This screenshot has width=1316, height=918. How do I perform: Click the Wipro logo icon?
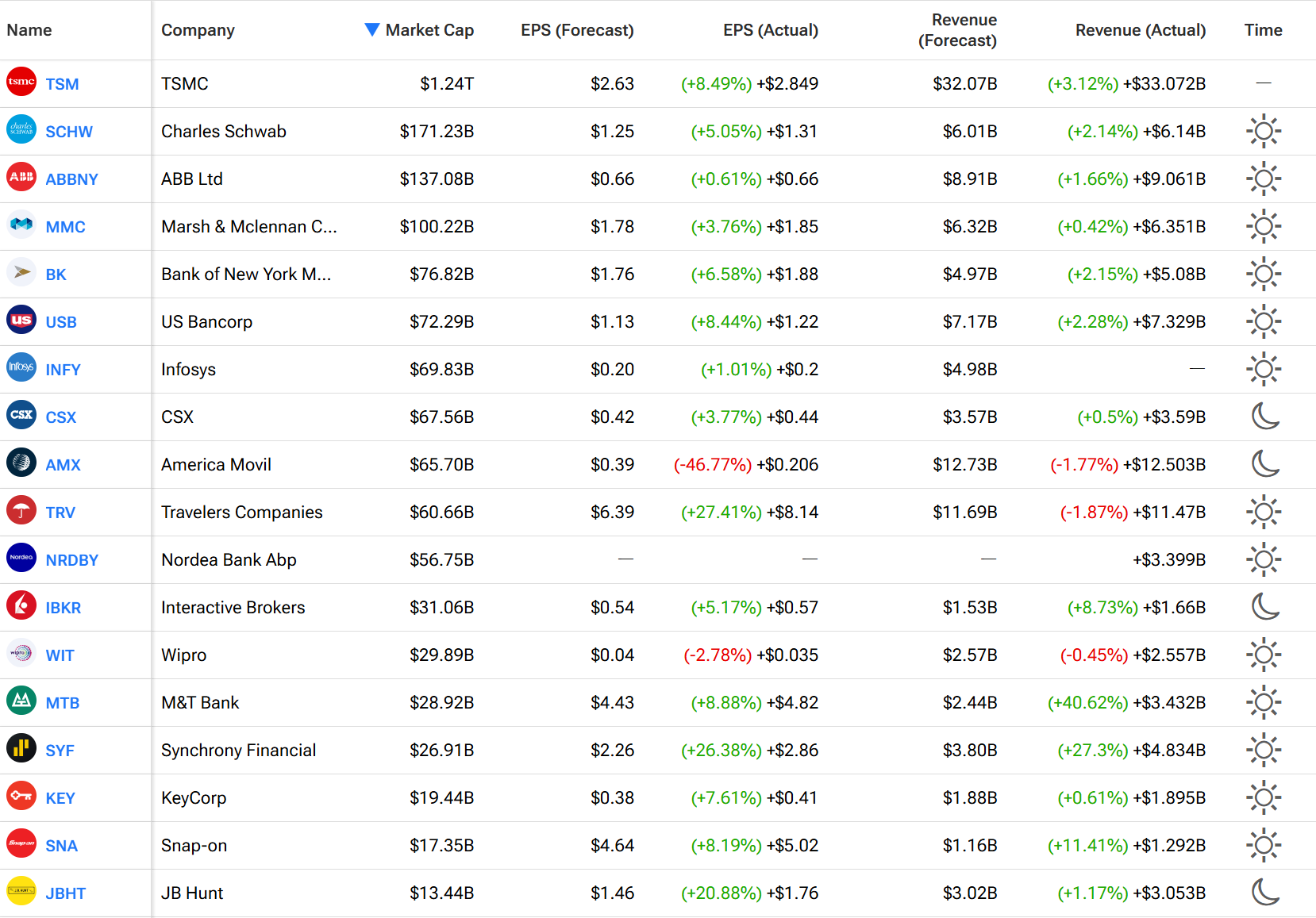(21, 653)
